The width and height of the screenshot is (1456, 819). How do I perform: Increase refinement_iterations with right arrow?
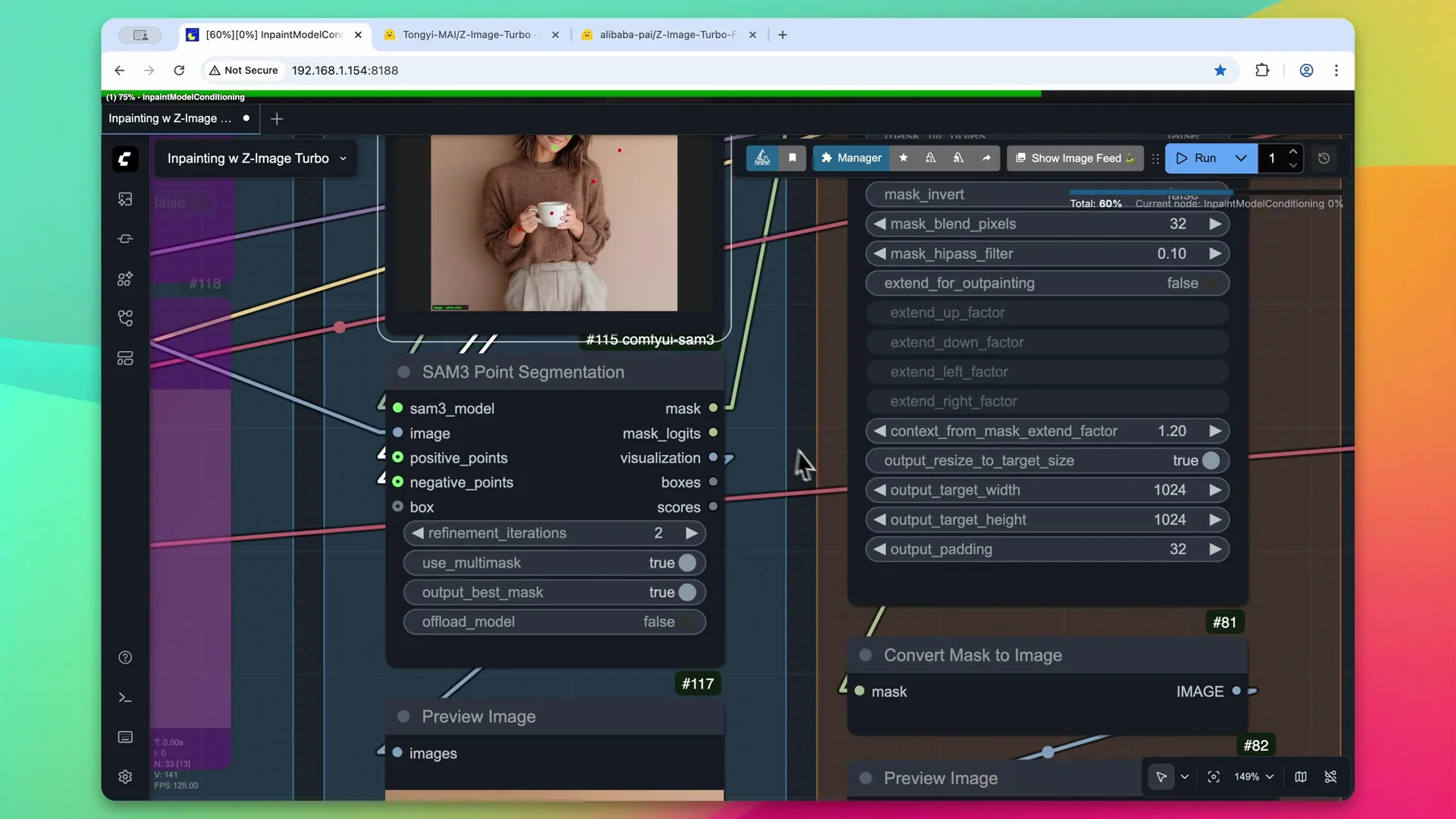pos(691,533)
